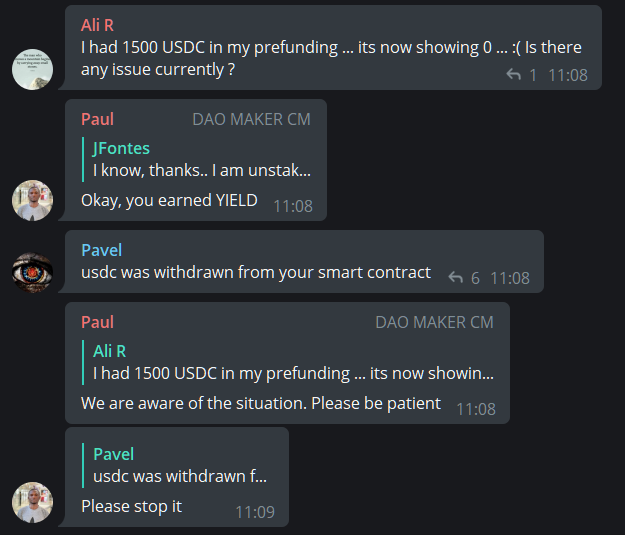
Task: Click the reply arrow icon on Pavel's message
Action: point(456,277)
